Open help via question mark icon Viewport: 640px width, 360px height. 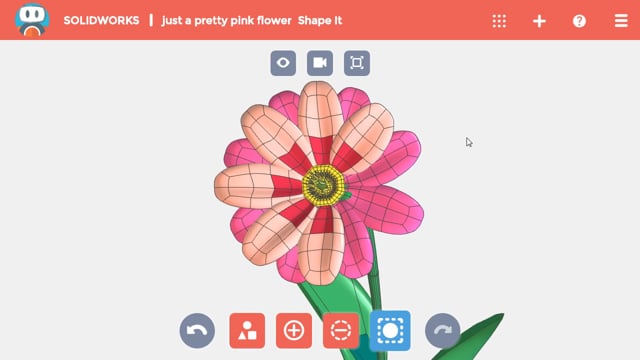coord(579,21)
